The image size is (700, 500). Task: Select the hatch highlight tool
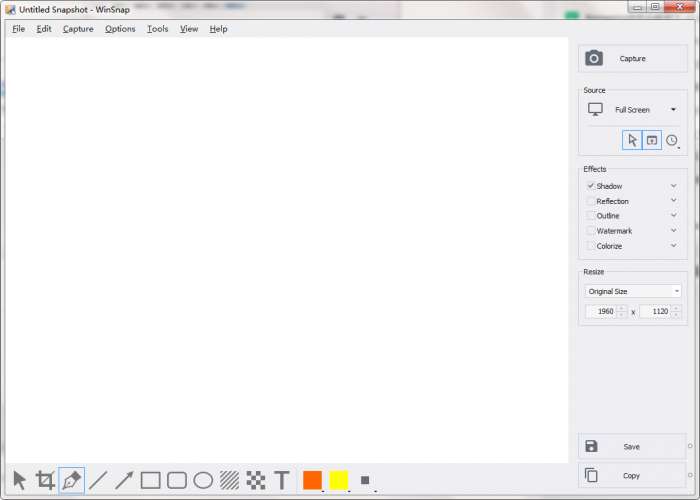click(x=229, y=480)
